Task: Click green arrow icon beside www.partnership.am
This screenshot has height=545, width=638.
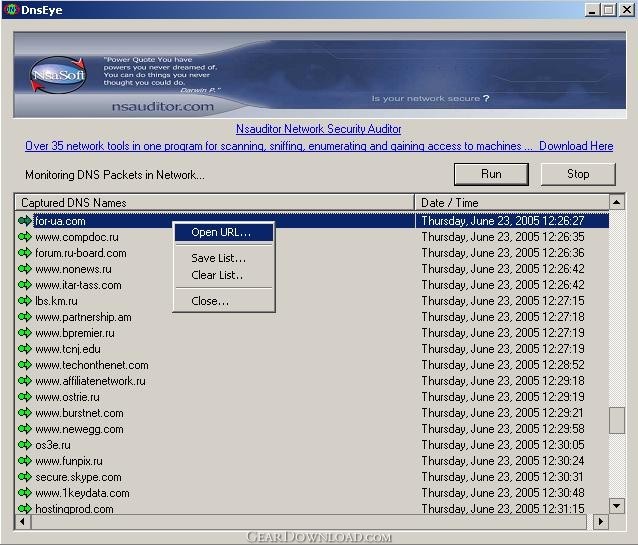Action: click(x=25, y=317)
